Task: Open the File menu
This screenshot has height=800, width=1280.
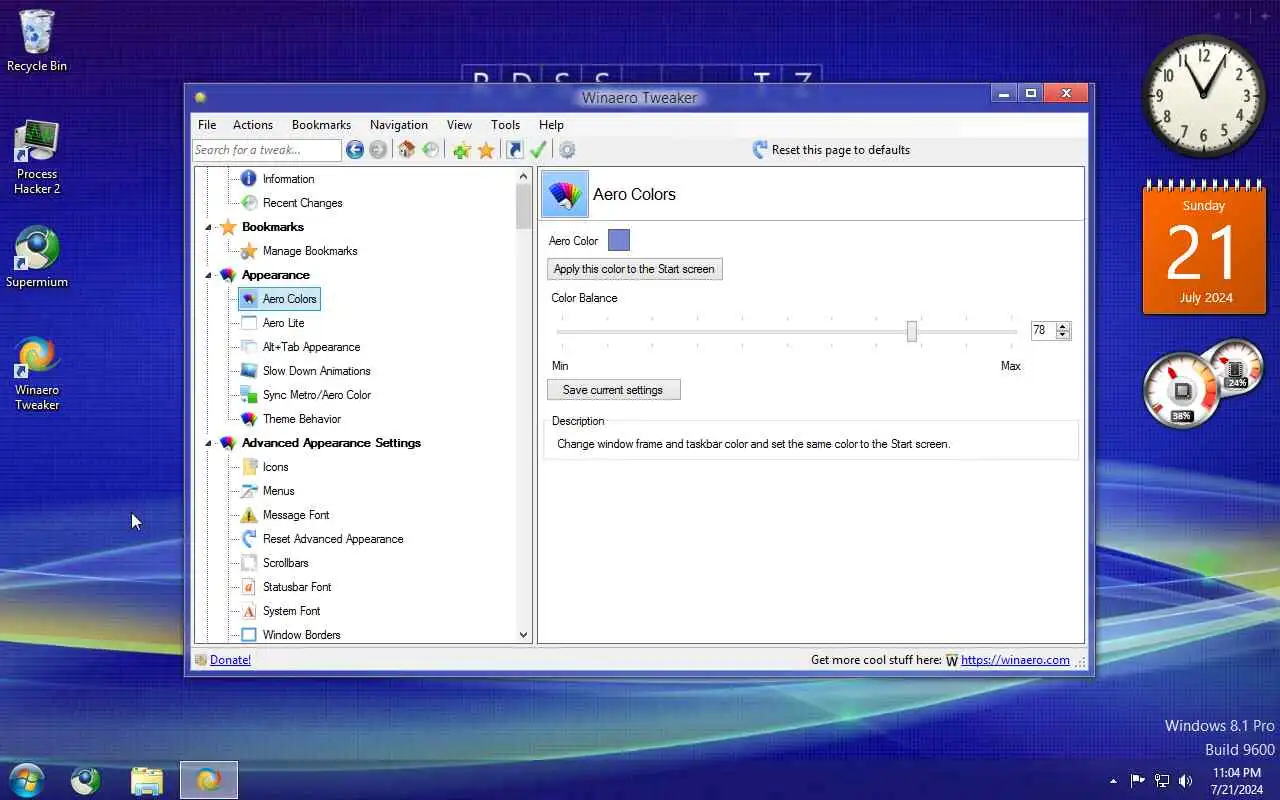Action: [207, 125]
